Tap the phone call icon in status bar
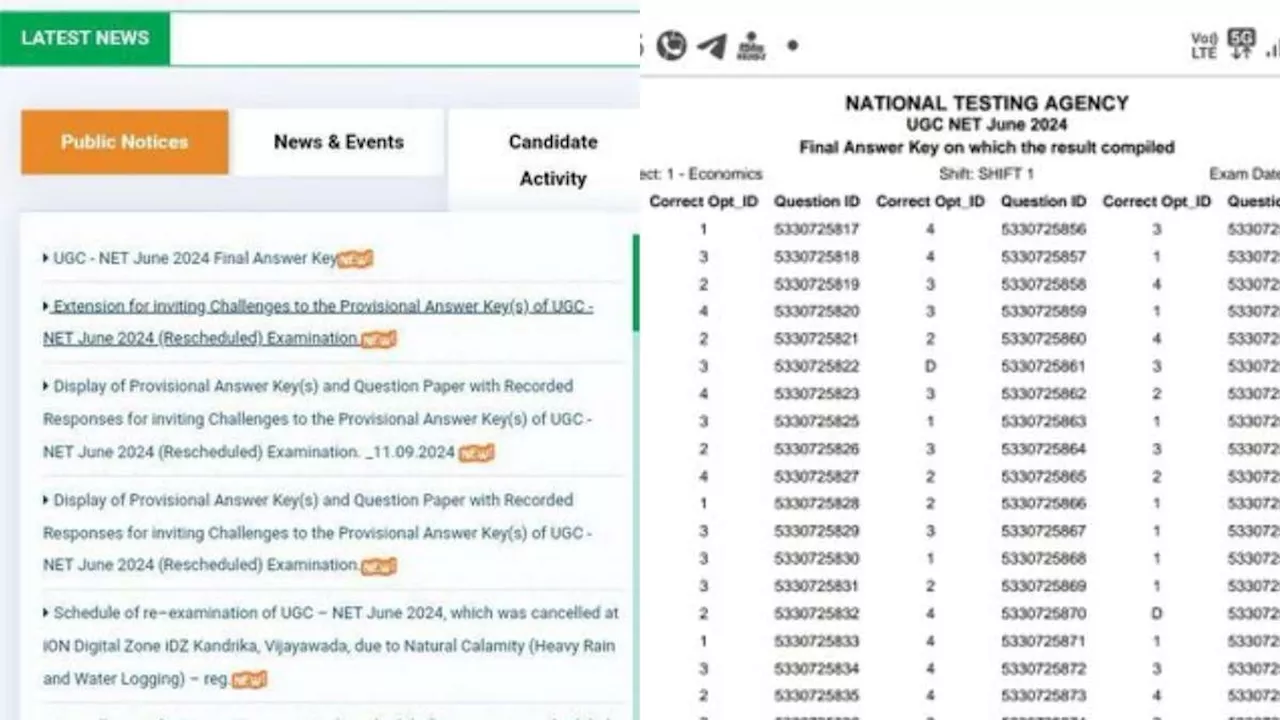This screenshot has width=1280, height=720. point(672,45)
